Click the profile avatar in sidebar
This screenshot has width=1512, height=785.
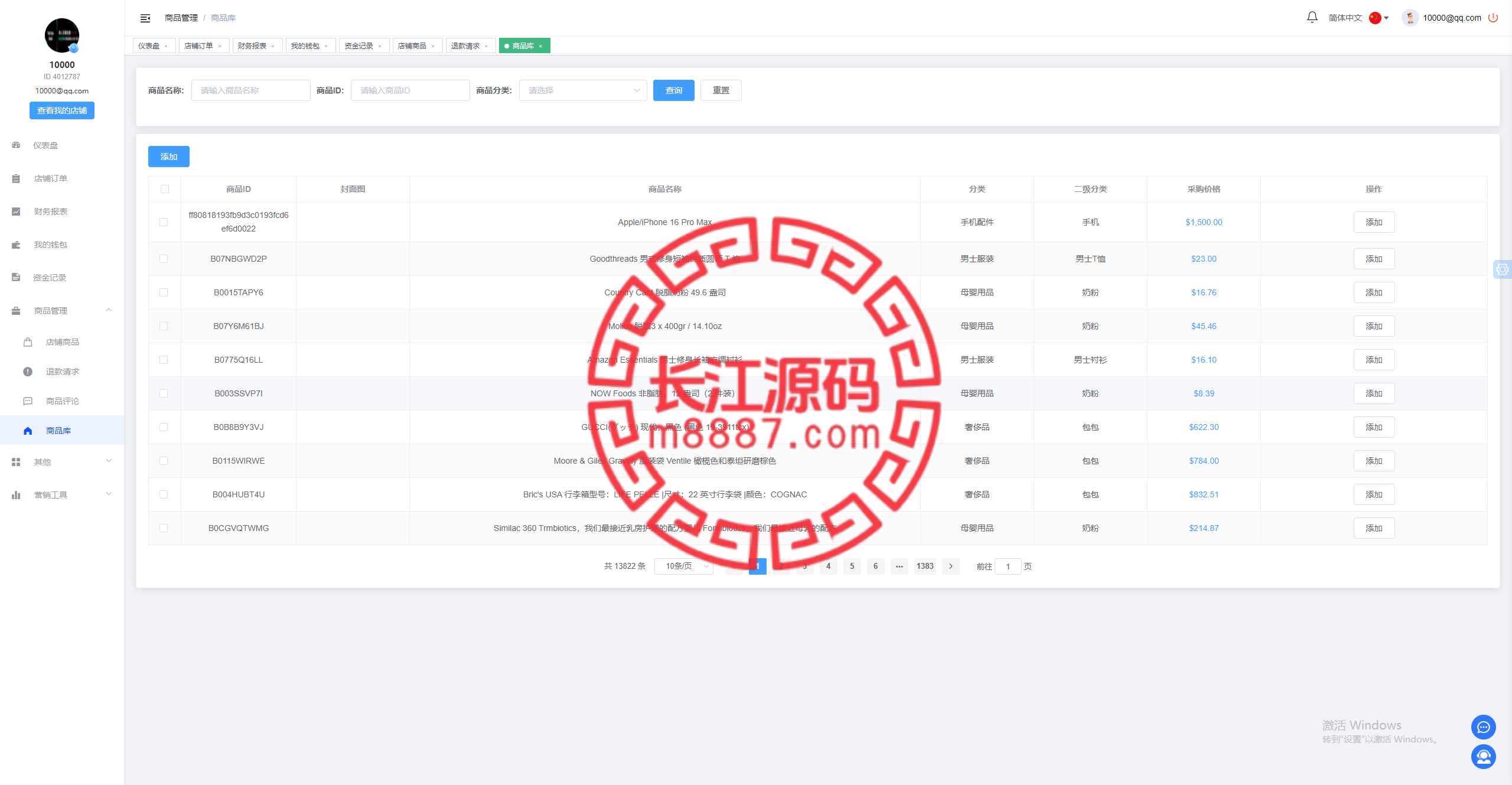62,35
